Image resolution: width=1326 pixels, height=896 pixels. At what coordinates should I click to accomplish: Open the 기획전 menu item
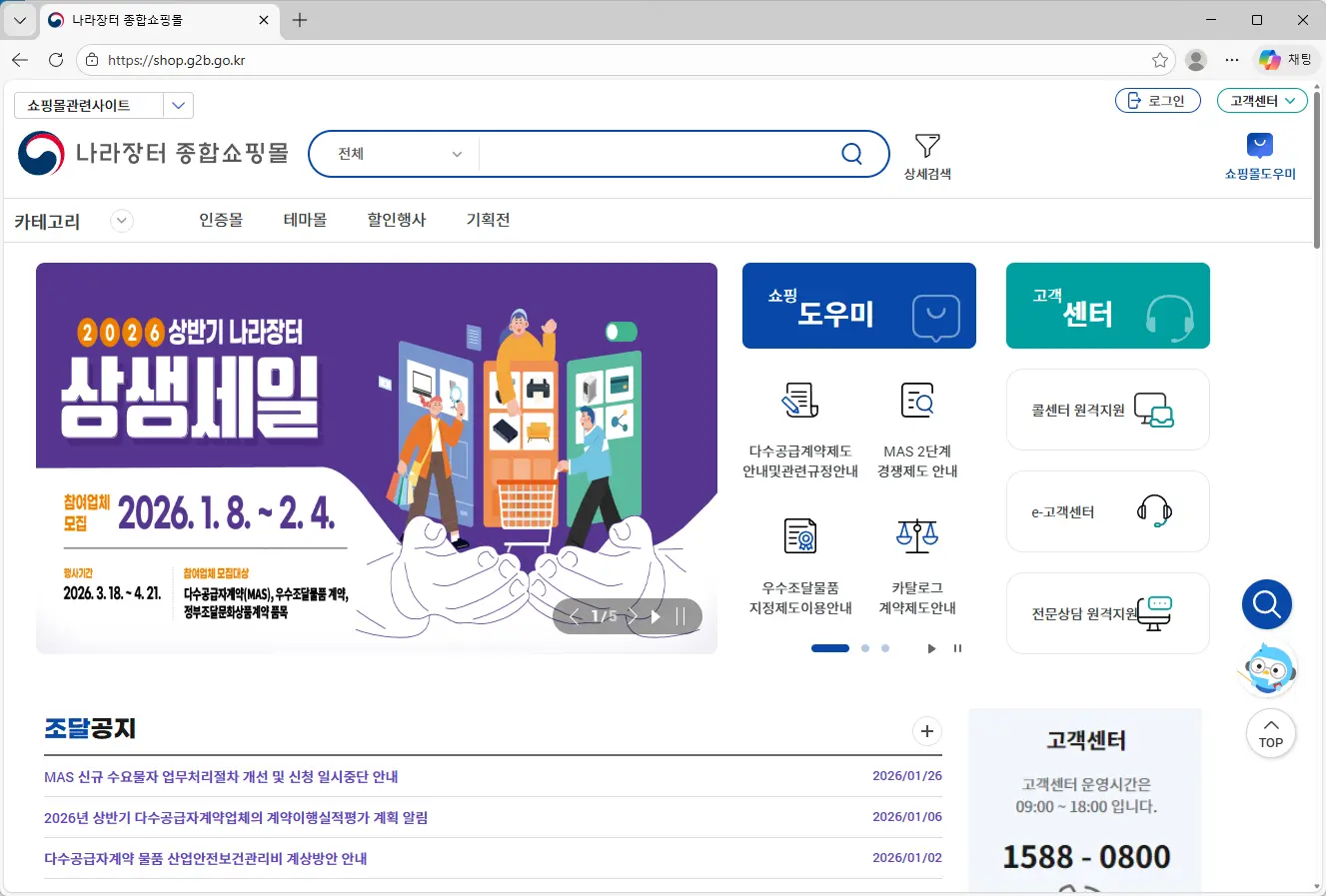coord(489,220)
